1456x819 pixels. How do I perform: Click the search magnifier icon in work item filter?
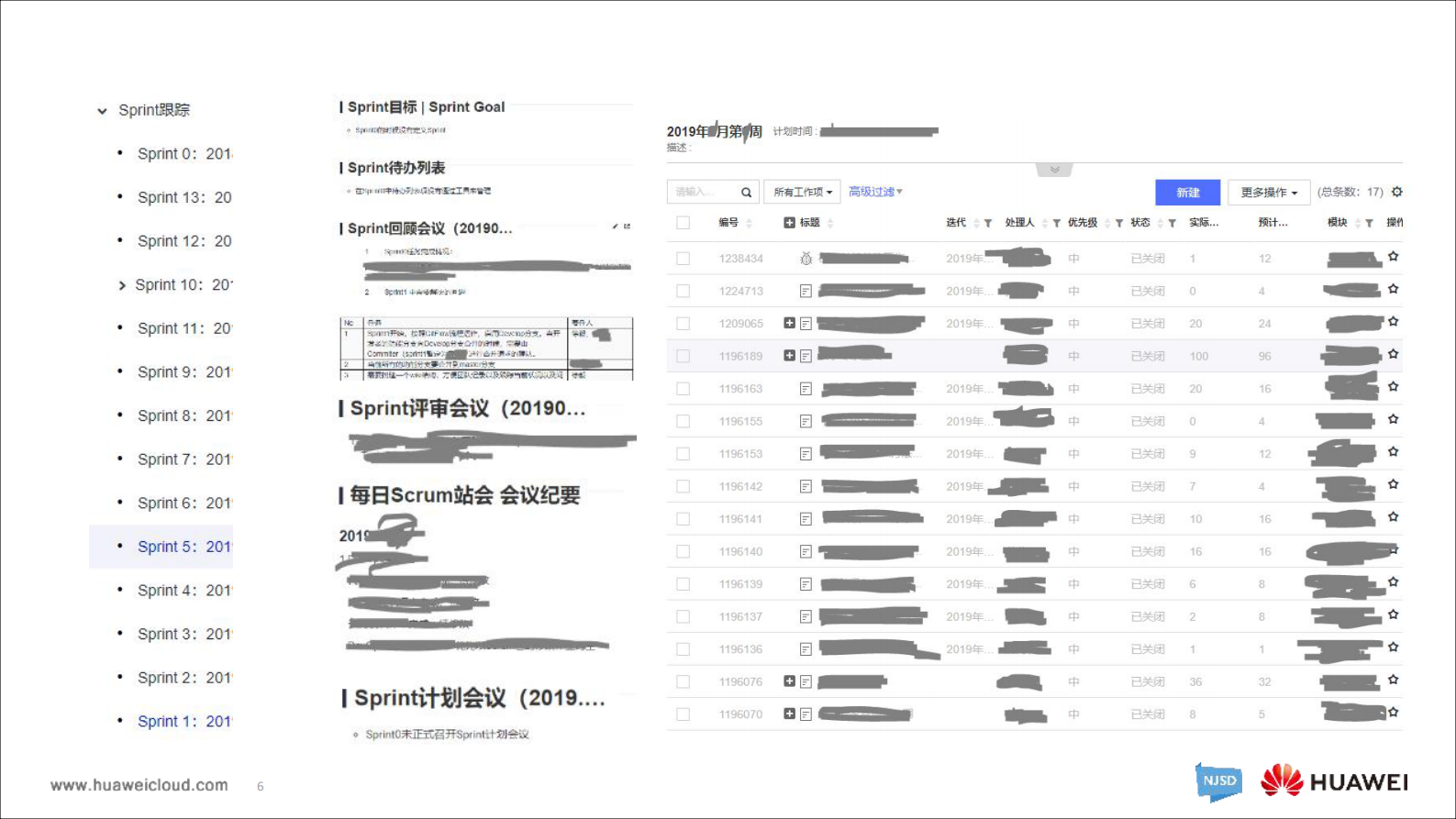746,193
